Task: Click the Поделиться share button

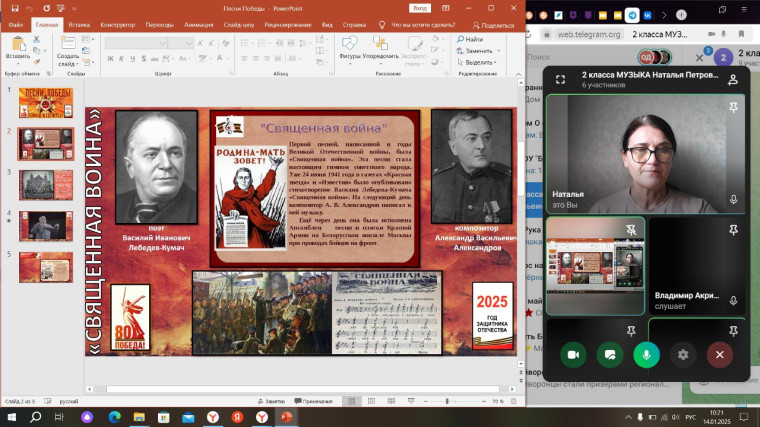Action: click(x=493, y=25)
